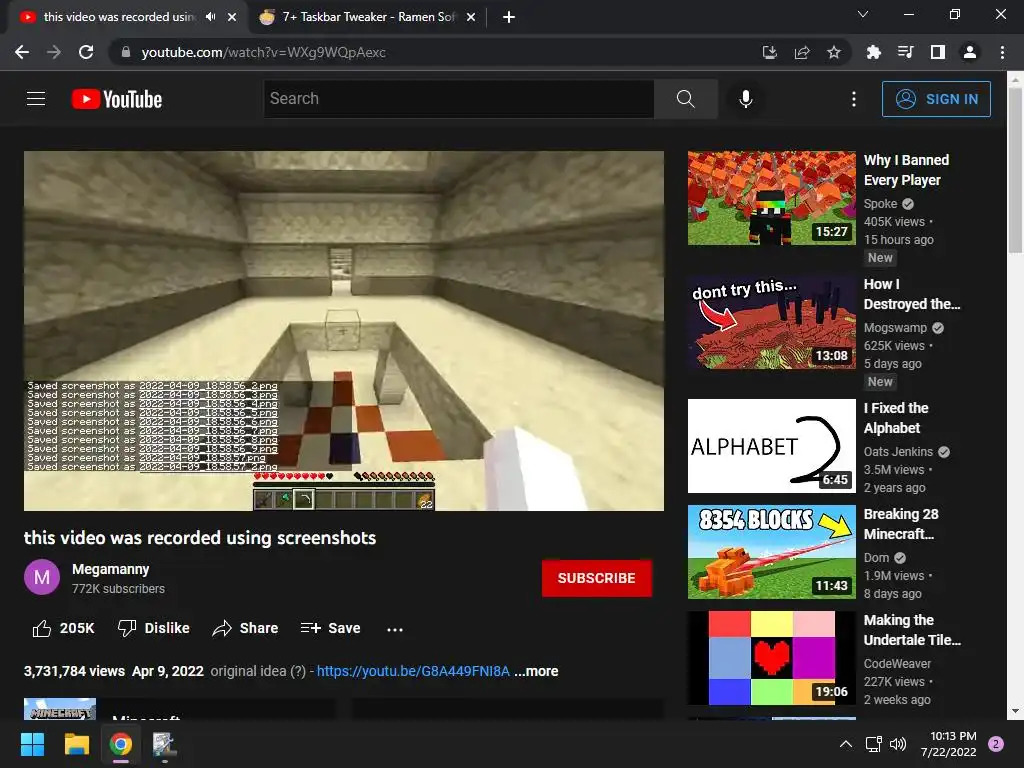Image resolution: width=1024 pixels, height=768 pixels.
Task: Switch to 7+ Taskbar Tweaker tab
Action: click(368, 17)
